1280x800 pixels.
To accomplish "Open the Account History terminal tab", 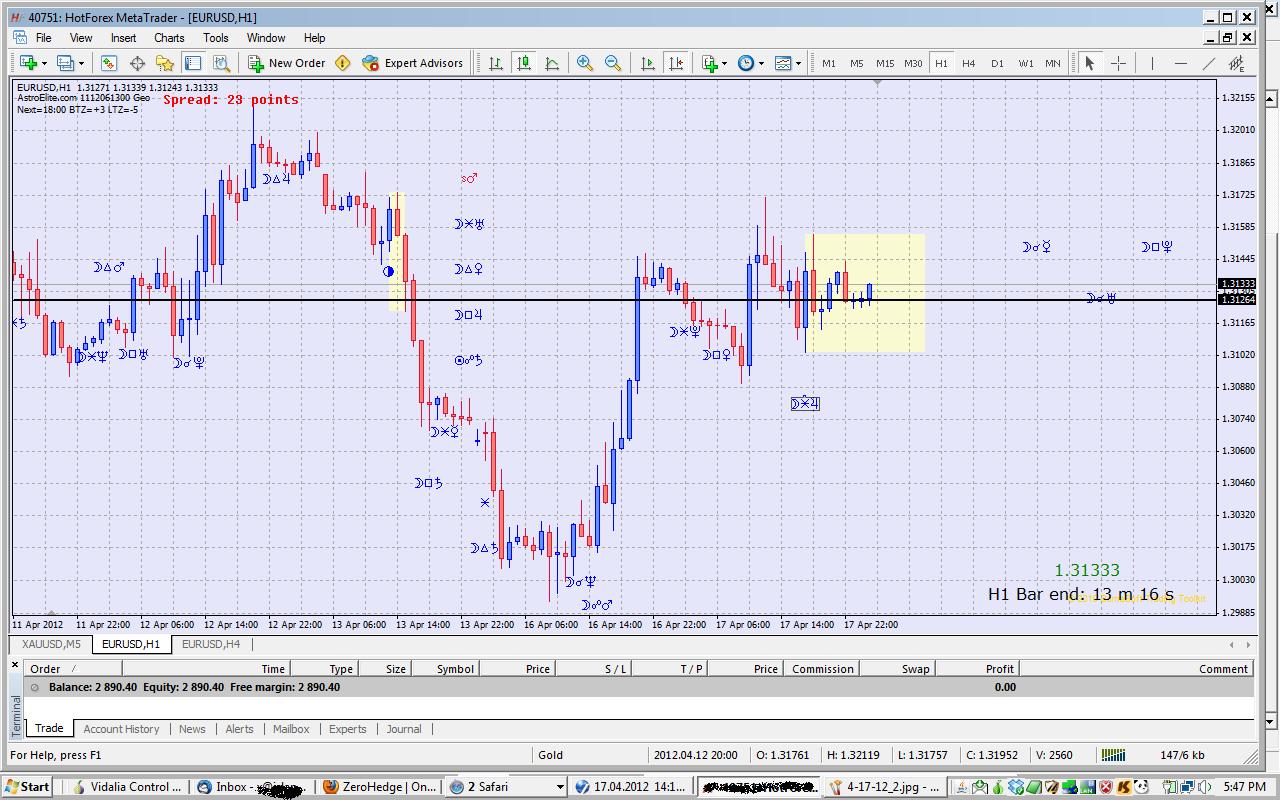I will pyautogui.click(x=121, y=729).
